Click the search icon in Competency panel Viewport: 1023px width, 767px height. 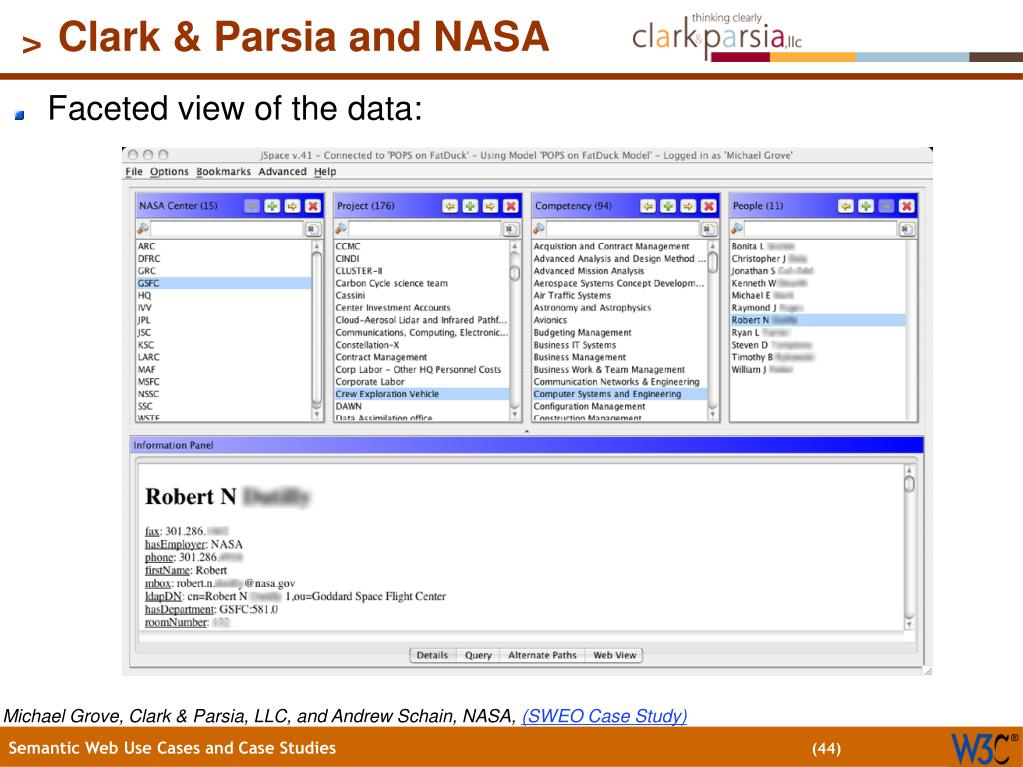click(x=539, y=228)
